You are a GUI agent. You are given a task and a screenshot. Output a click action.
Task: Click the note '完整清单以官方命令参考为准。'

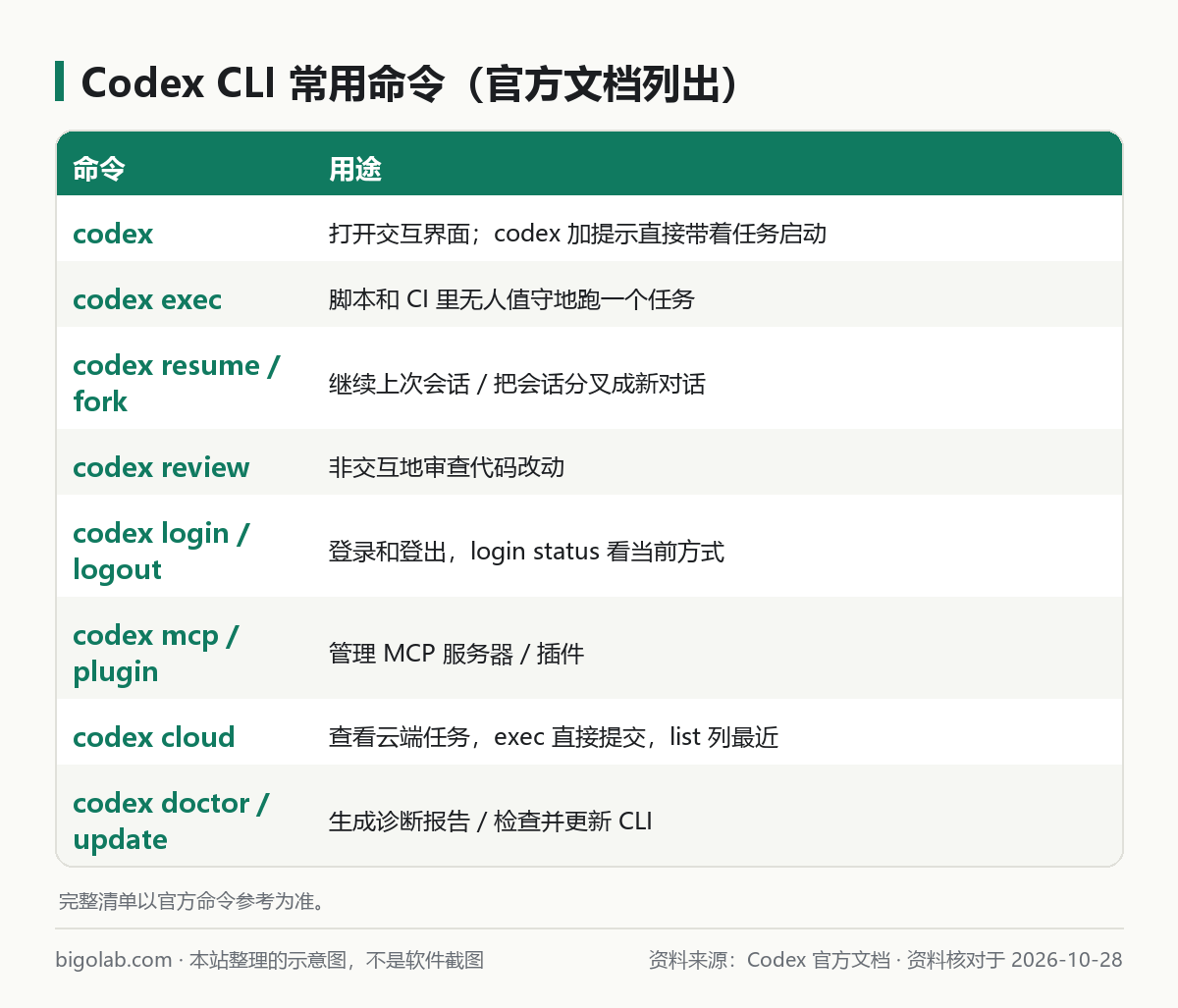pos(191,901)
